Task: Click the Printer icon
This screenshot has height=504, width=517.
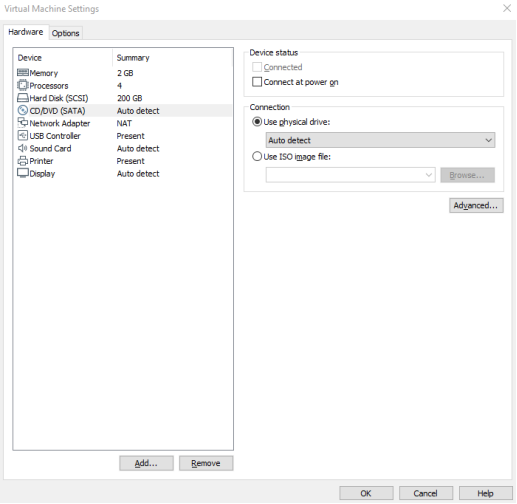Action: click(x=23, y=161)
